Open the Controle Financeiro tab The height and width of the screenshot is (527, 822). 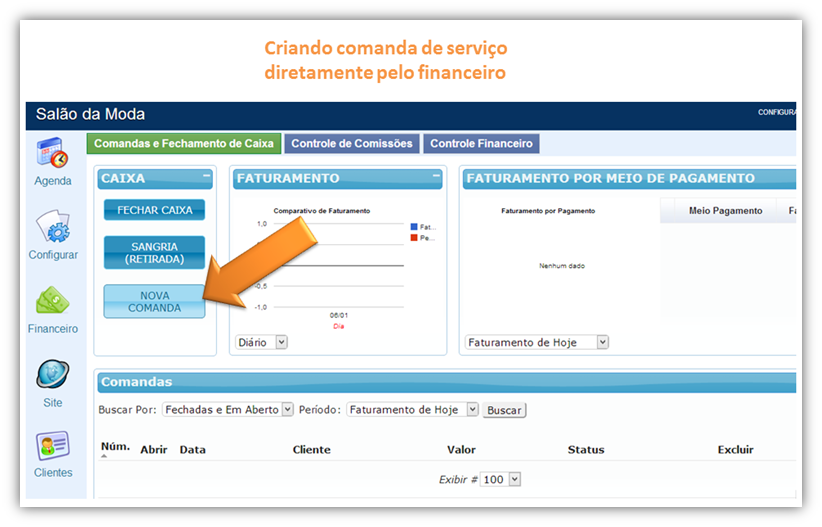tap(481, 144)
